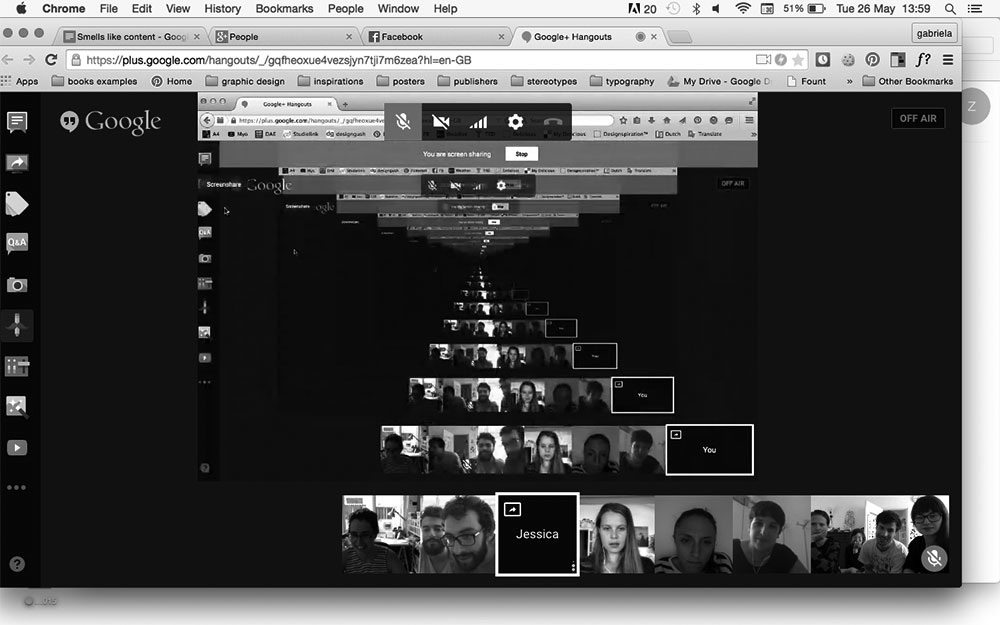Open Hangouts settings via the gear icon
Image resolution: width=1000 pixels, height=625 pixels.
coord(515,122)
